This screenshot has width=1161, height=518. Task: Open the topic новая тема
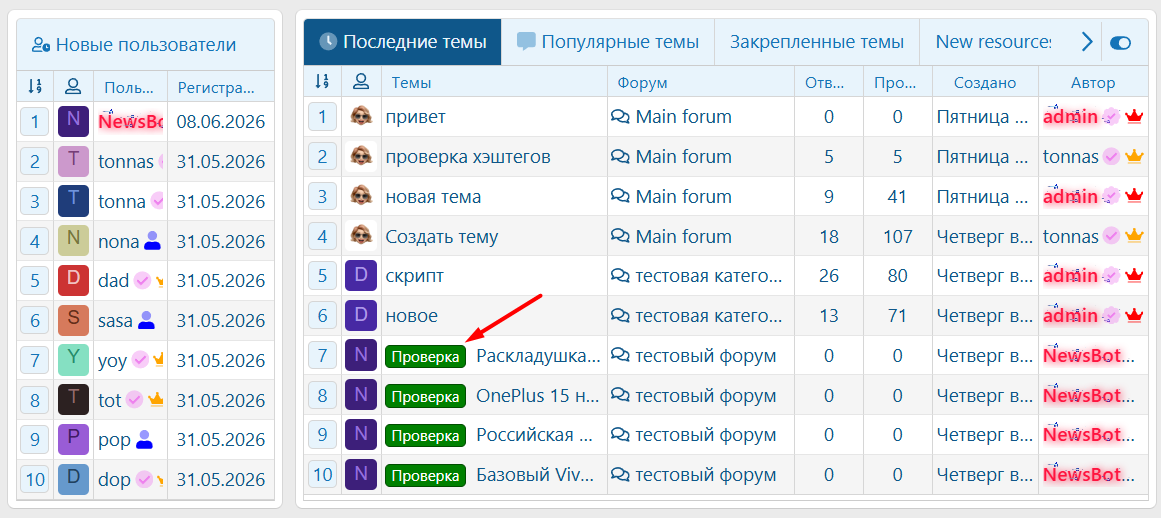tap(433, 197)
